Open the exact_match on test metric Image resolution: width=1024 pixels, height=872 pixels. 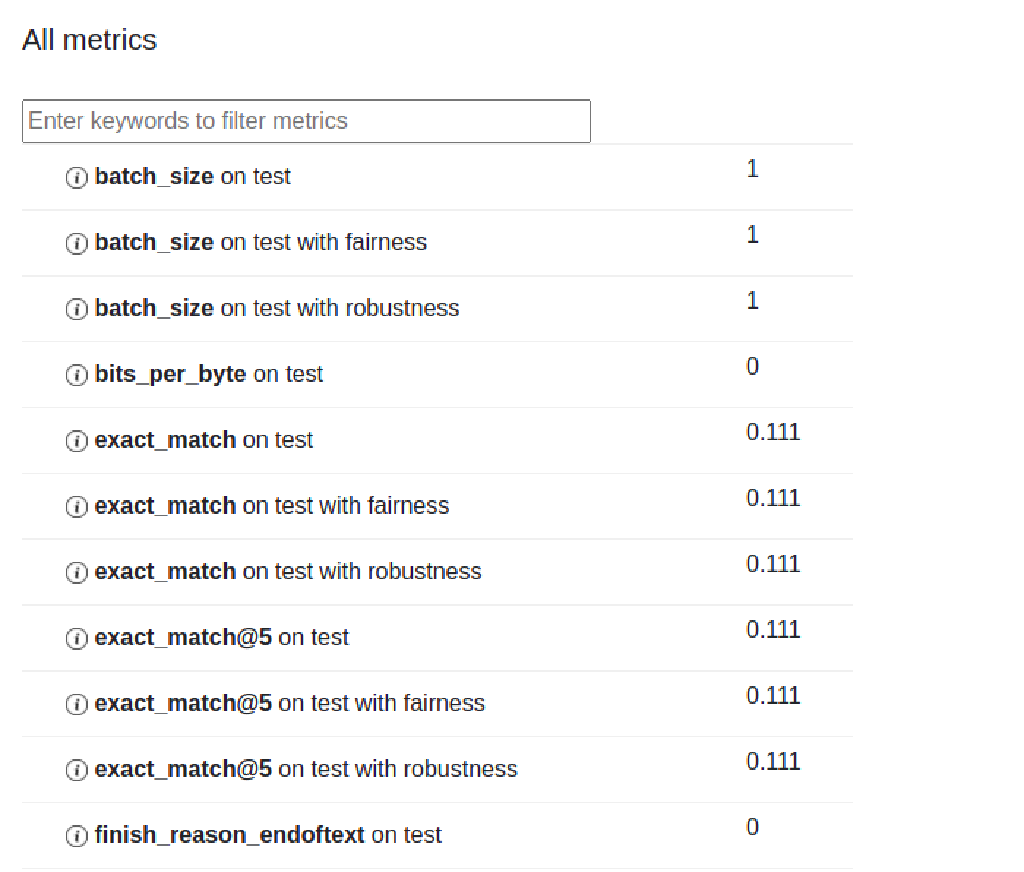coord(203,440)
